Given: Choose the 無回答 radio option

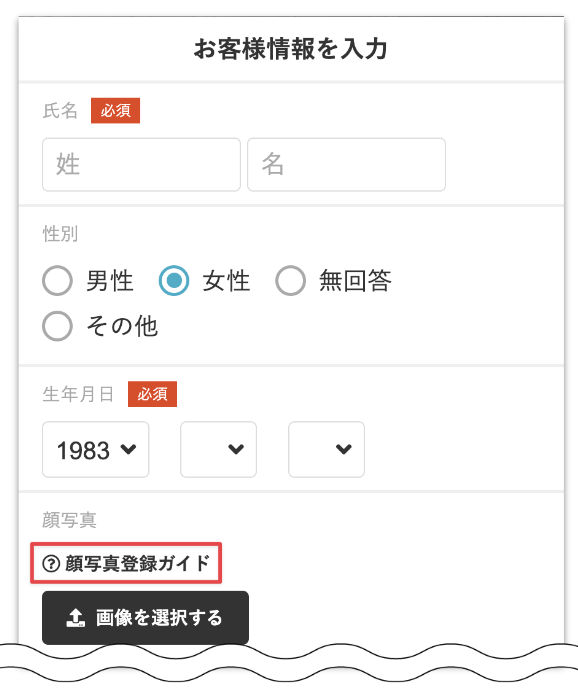Looking at the screenshot, I should click(291, 280).
